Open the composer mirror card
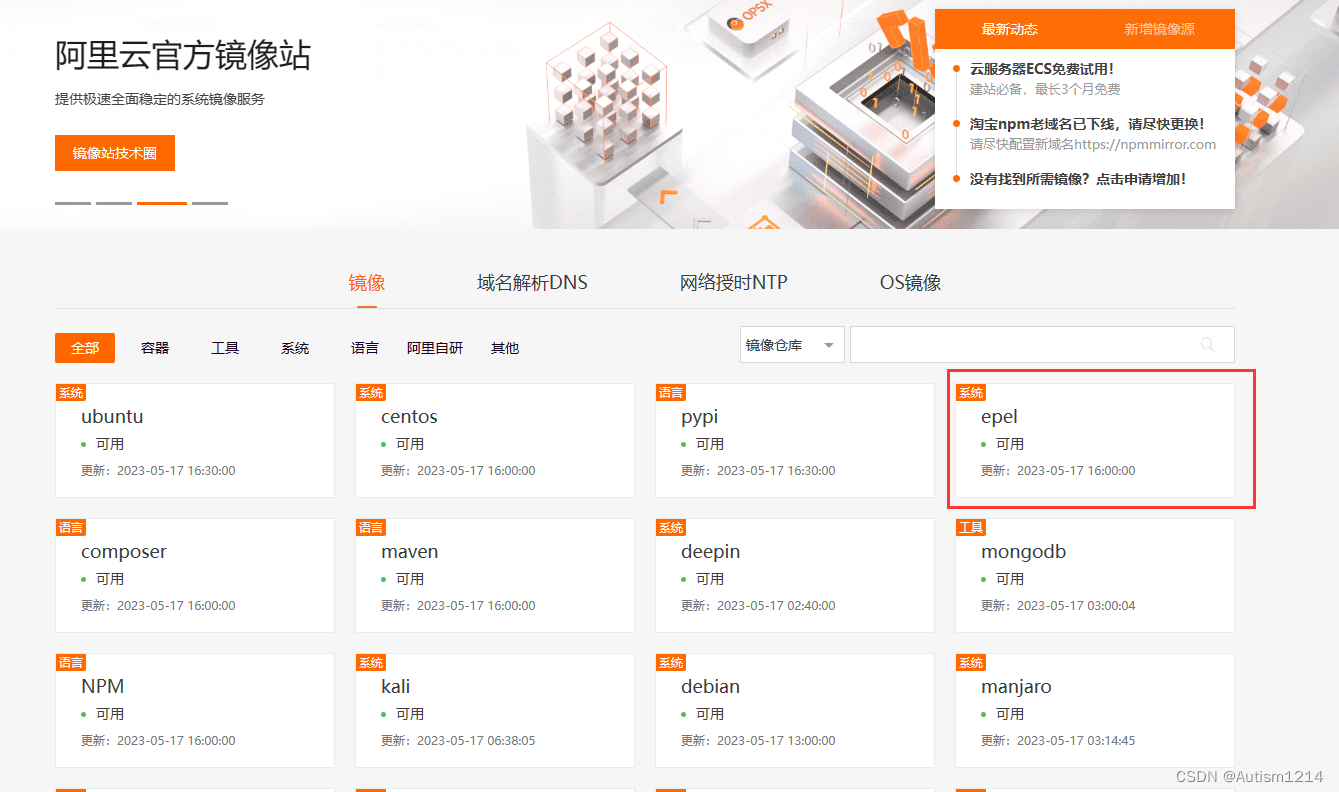The image size is (1339, 792). [x=195, y=575]
